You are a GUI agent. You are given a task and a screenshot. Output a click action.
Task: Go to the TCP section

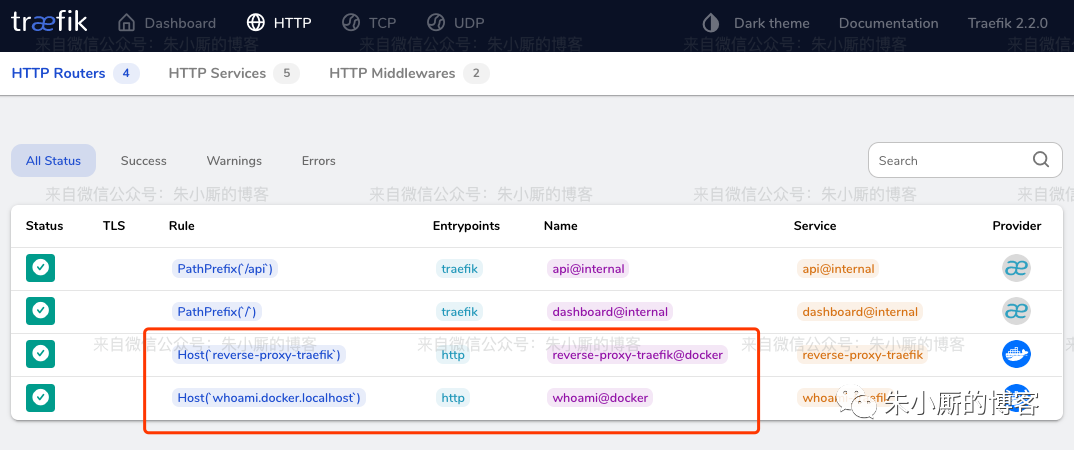(369, 23)
